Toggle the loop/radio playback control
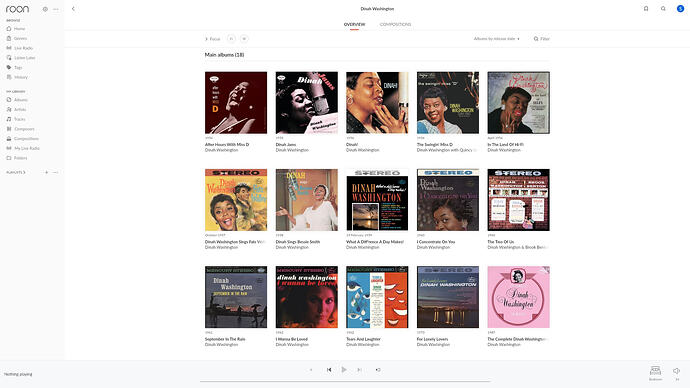 click(x=378, y=370)
